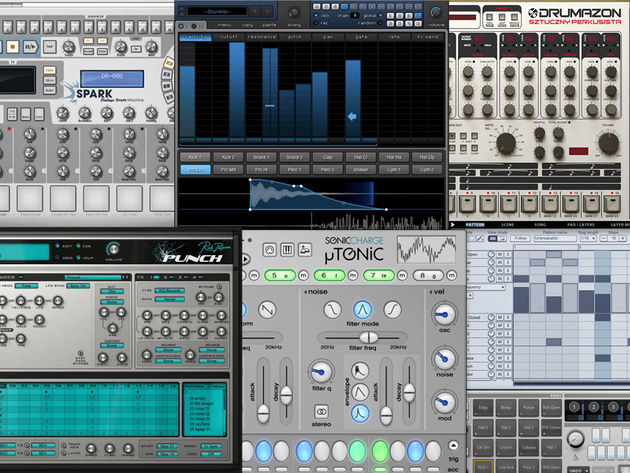Click the FX Bypass icon in Punch
630x473 pixels.
point(219,287)
